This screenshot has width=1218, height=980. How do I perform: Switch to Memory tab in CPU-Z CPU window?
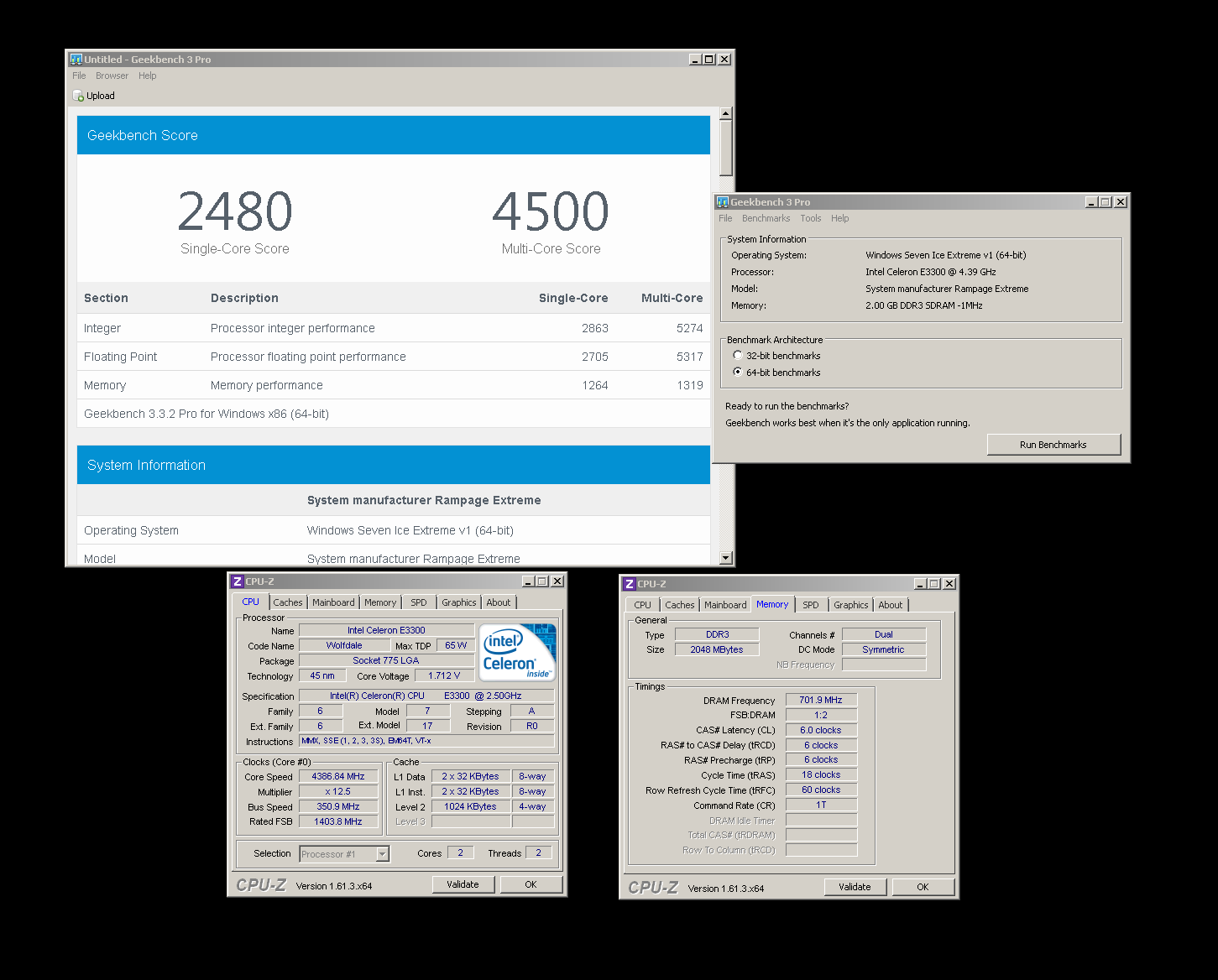pyautogui.click(x=380, y=602)
